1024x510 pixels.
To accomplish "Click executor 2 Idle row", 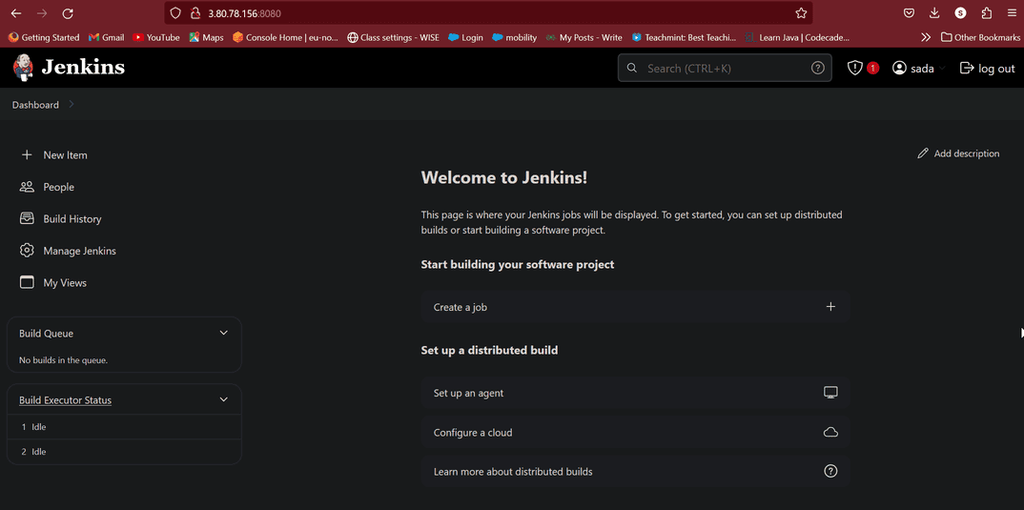I will pos(124,452).
